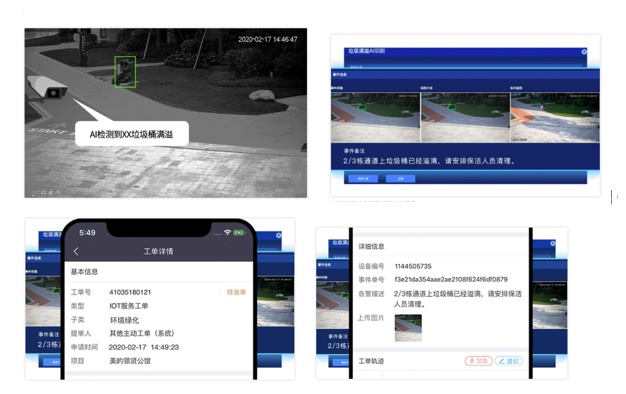The height and width of the screenshot is (394, 626).
Task: Click the left blue button under 事件备注
Action: point(363,178)
